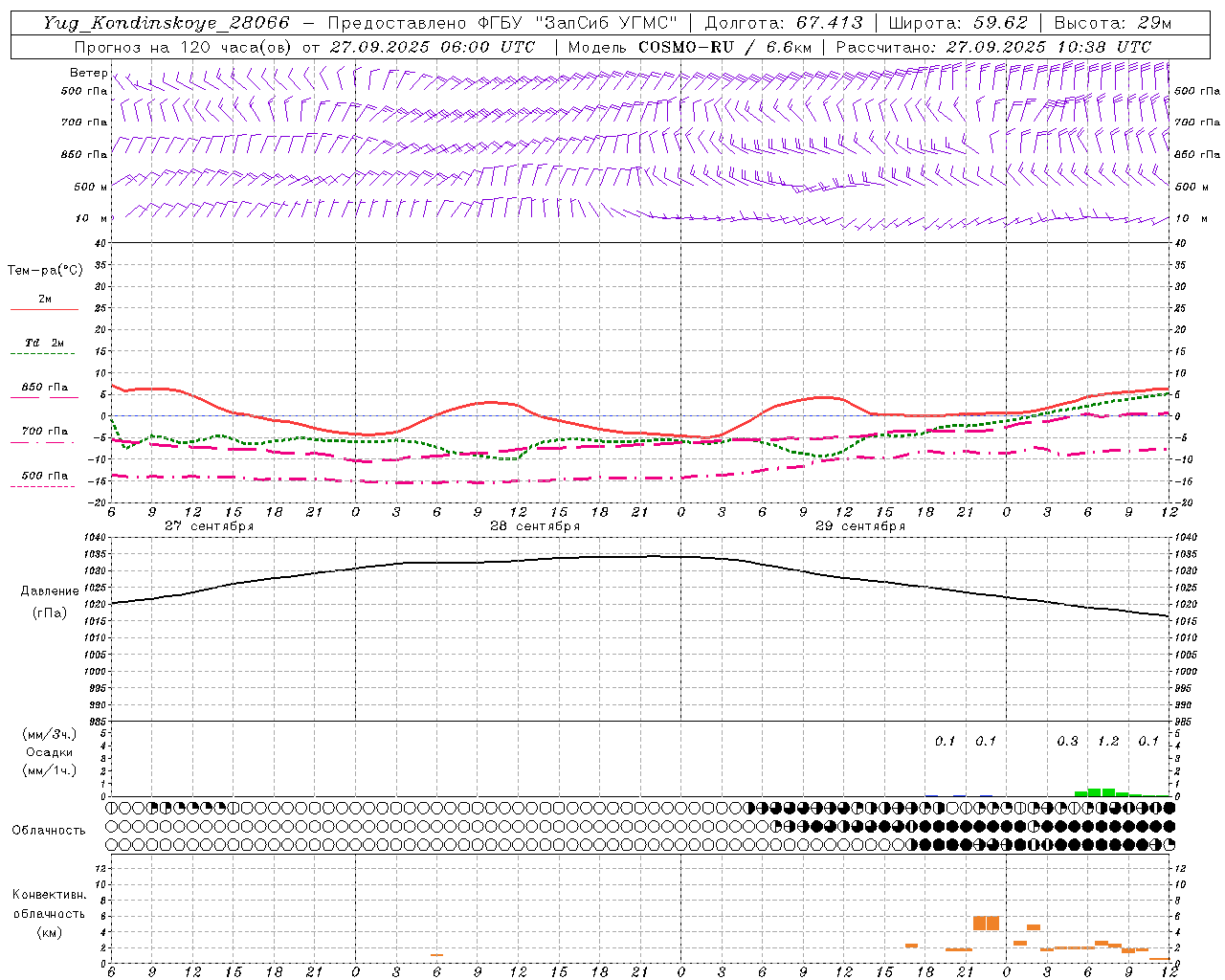Image resolution: width=1225 pixels, height=980 pixels.
Task: Click the Высота: 29м label
Action: pos(1112,23)
